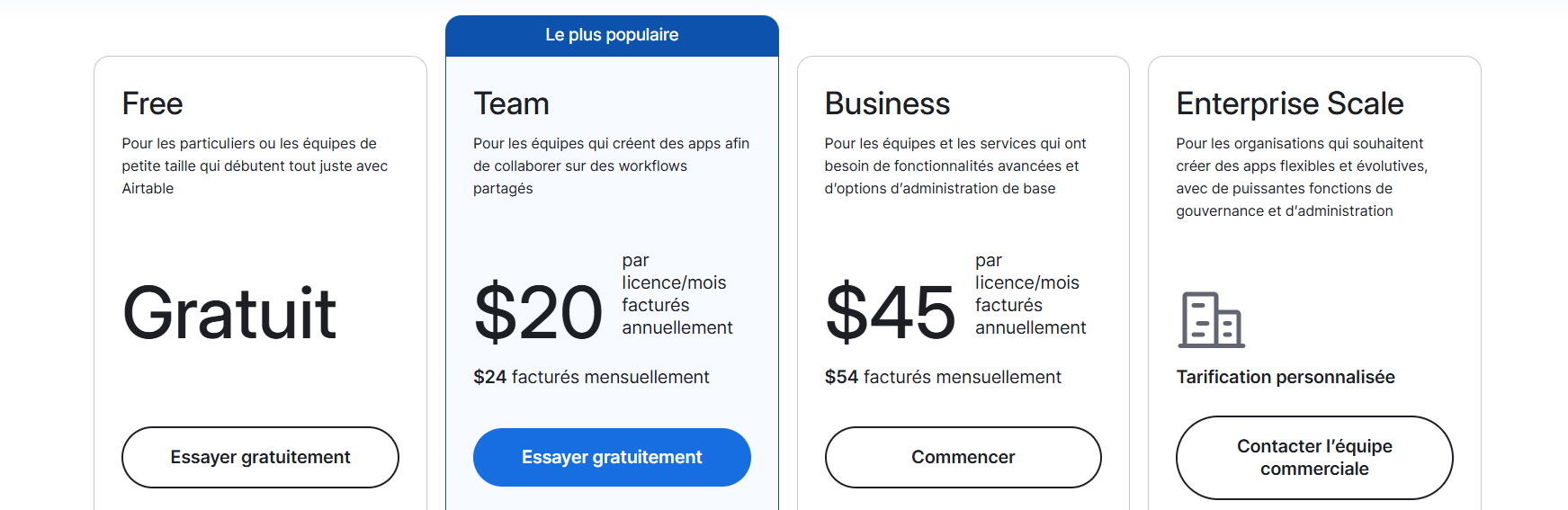Select the Business plan heading
Image resolution: width=1568 pixels, height=510 pixels.
pyautogui.click(x=887, y=104)
